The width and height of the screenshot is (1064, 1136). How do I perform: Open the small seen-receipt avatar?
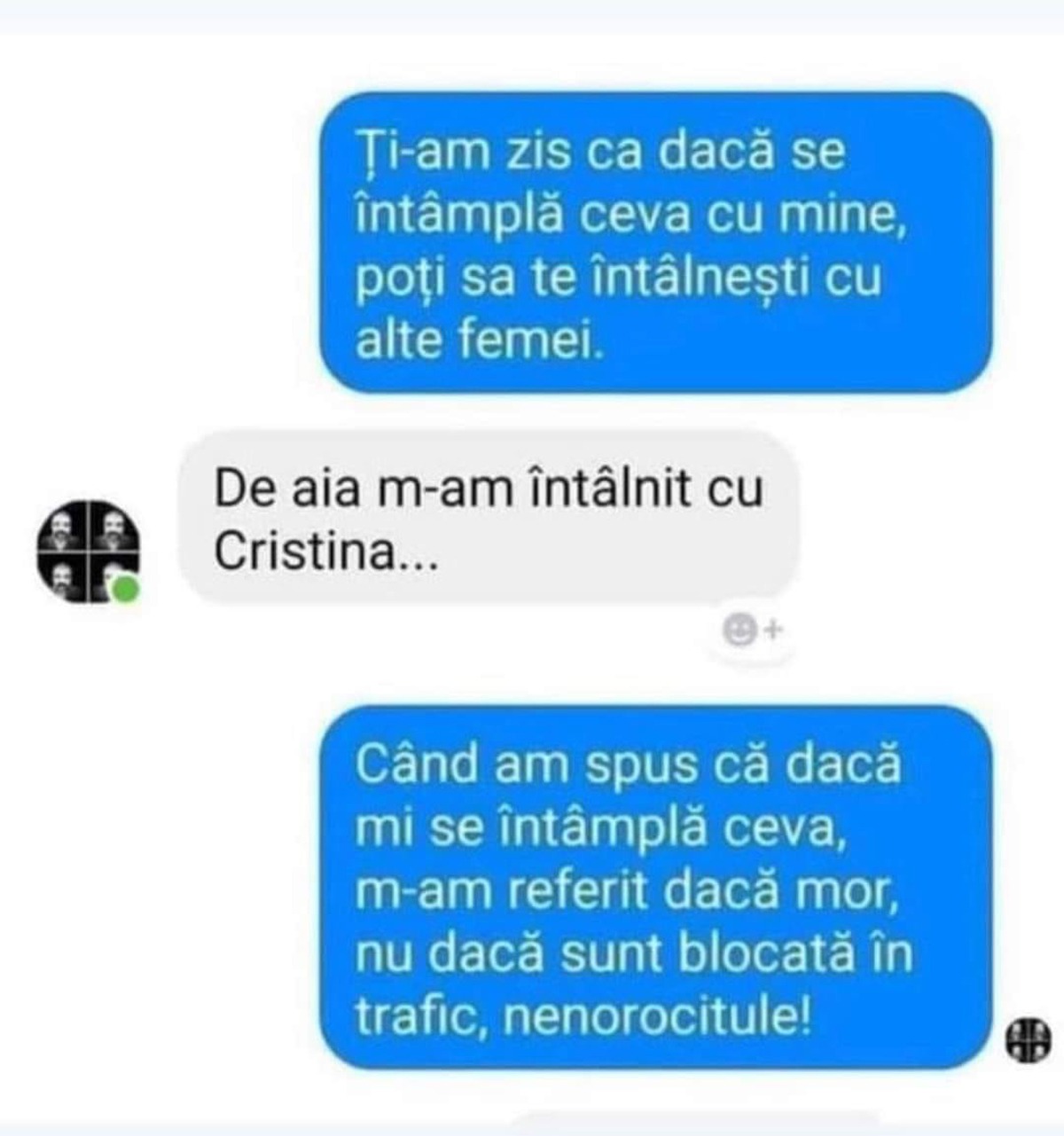(x=1029, y=1038)
